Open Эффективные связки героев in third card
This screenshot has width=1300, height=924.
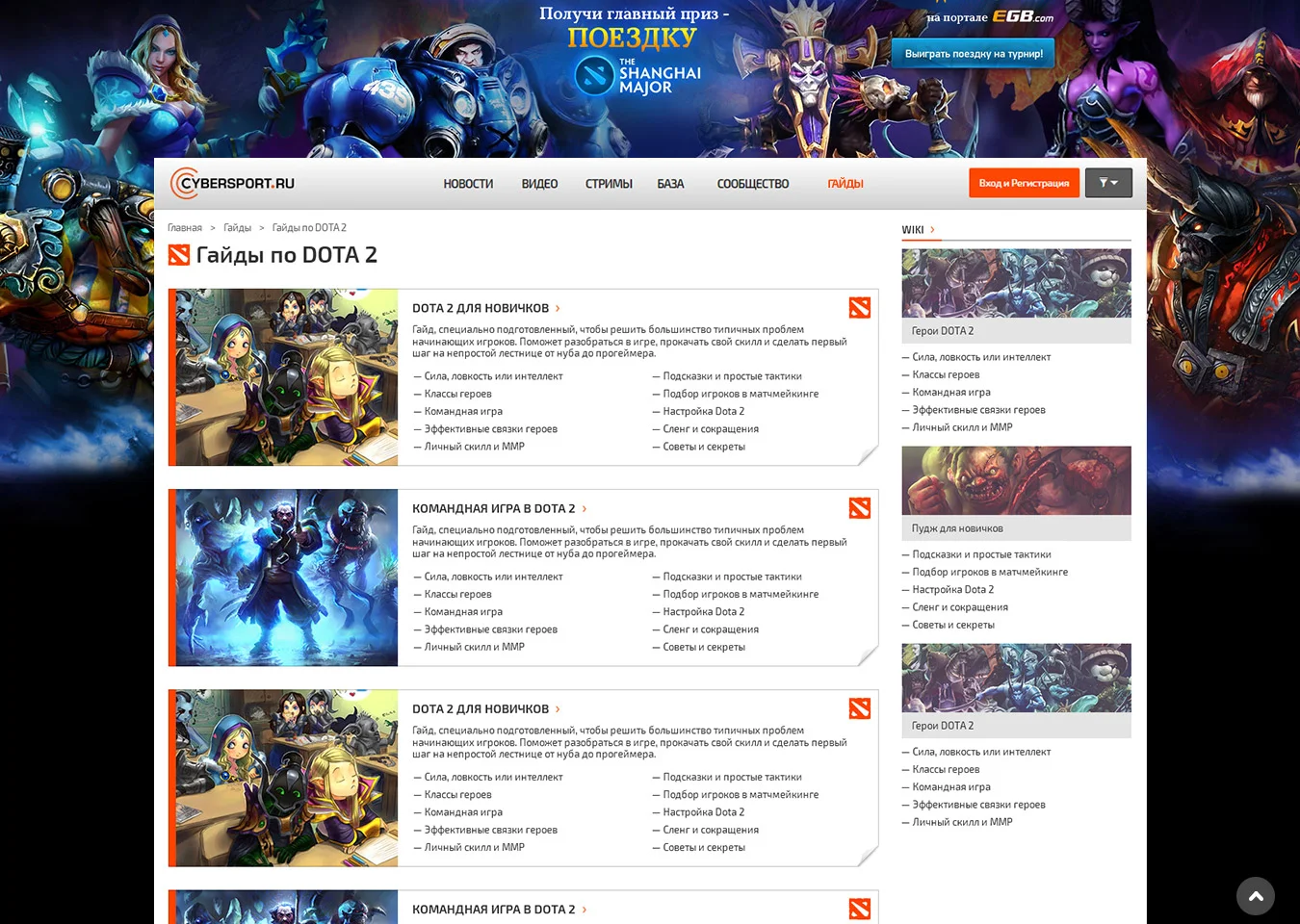click(x=490, y=830)
